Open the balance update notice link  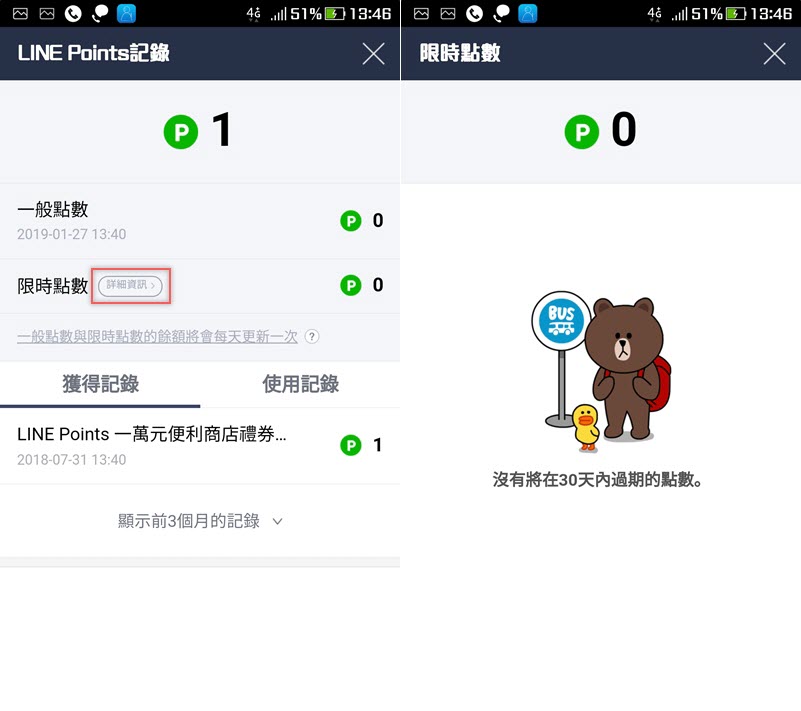pyautogui.click(x=157, y=337)
